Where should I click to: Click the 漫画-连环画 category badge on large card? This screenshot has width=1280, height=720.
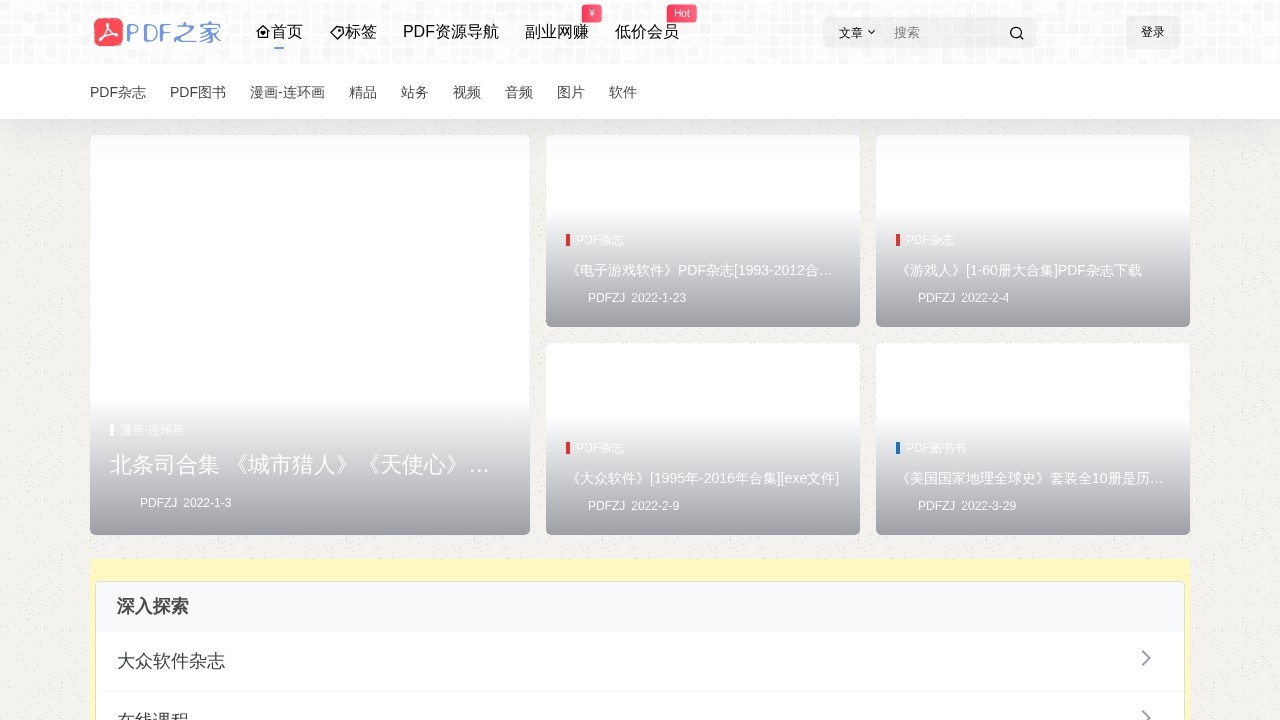point(151,430)
